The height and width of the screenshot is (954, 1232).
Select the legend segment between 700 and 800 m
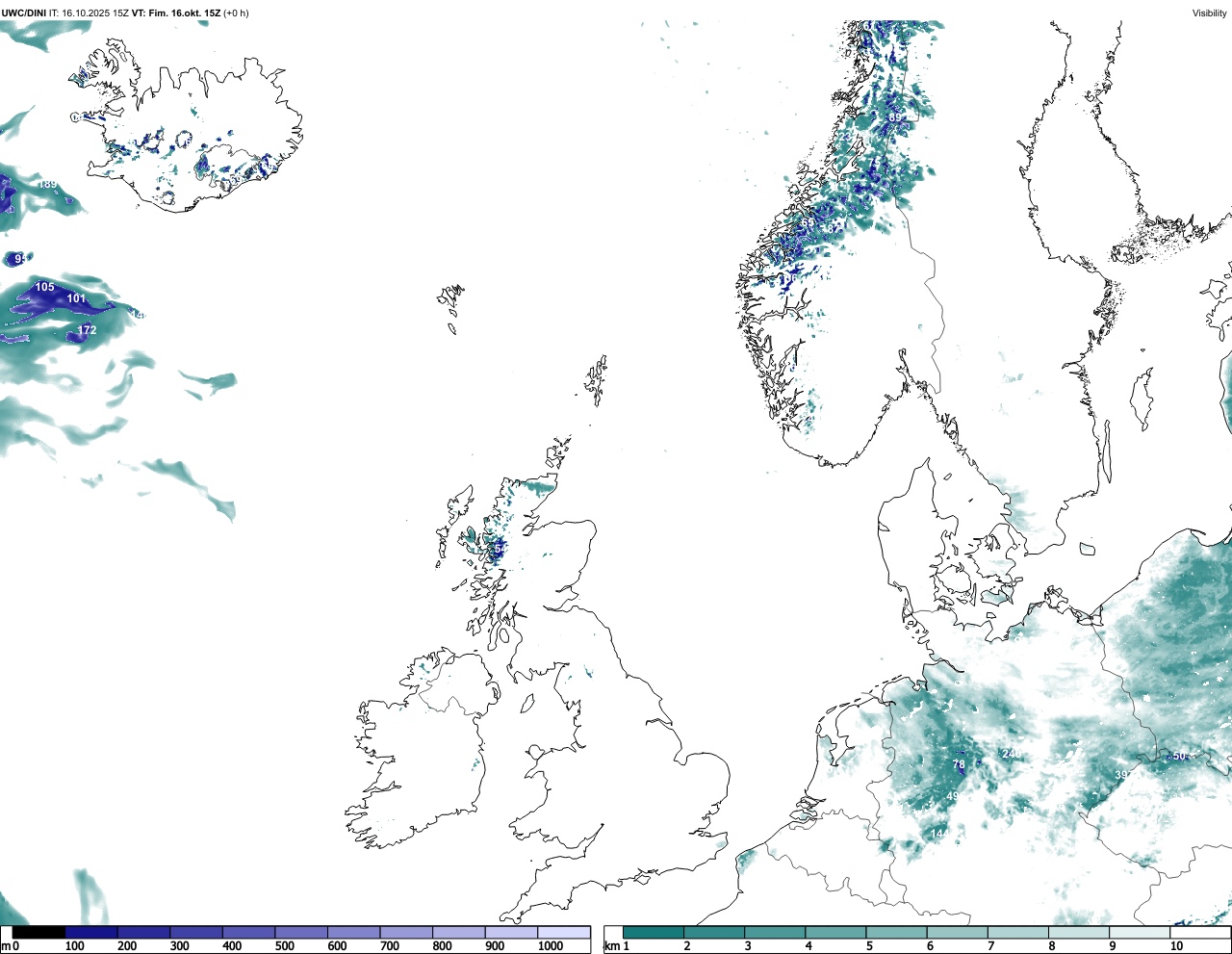coord(406,932)
